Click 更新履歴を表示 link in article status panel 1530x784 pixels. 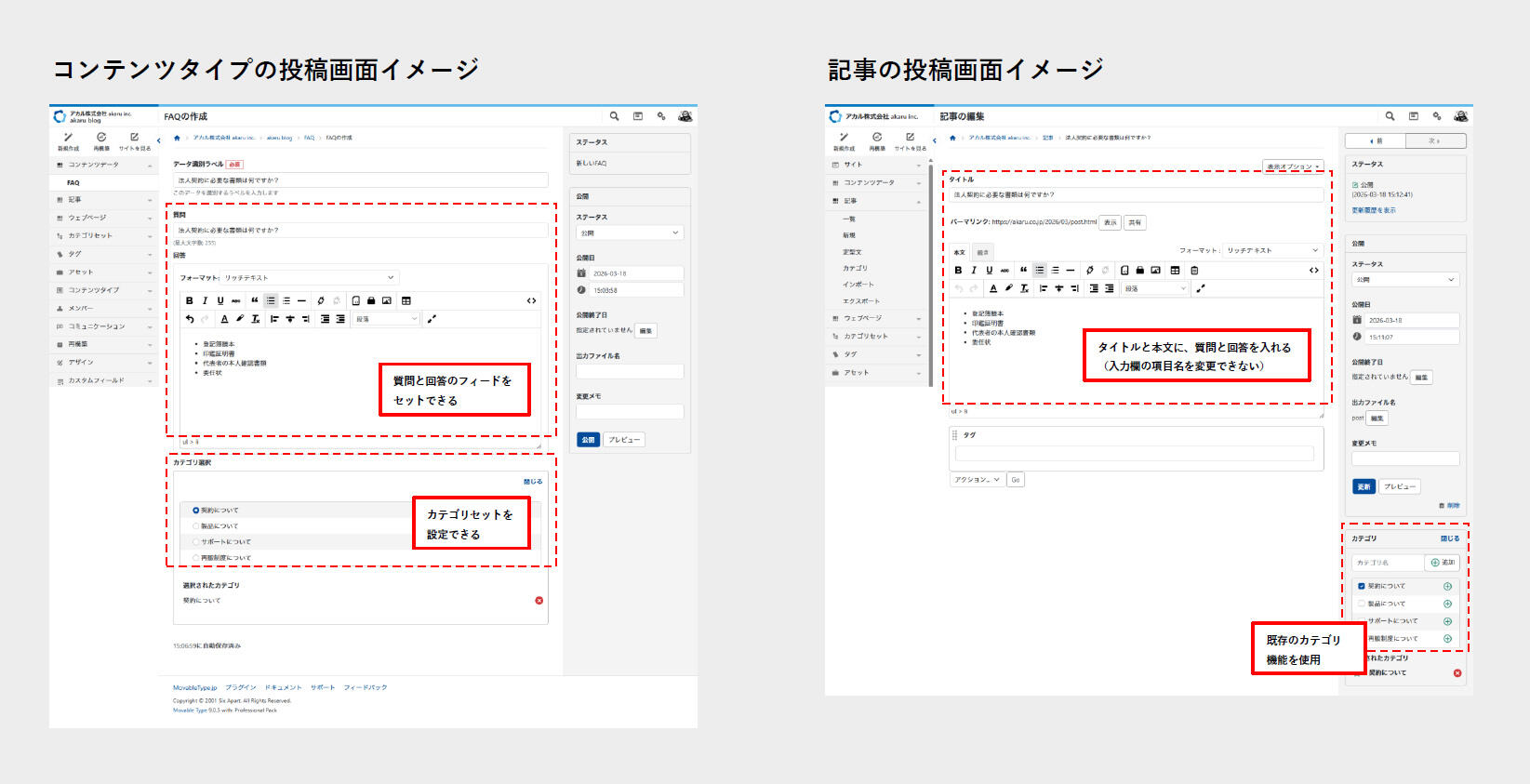[x=1373, y=210]
